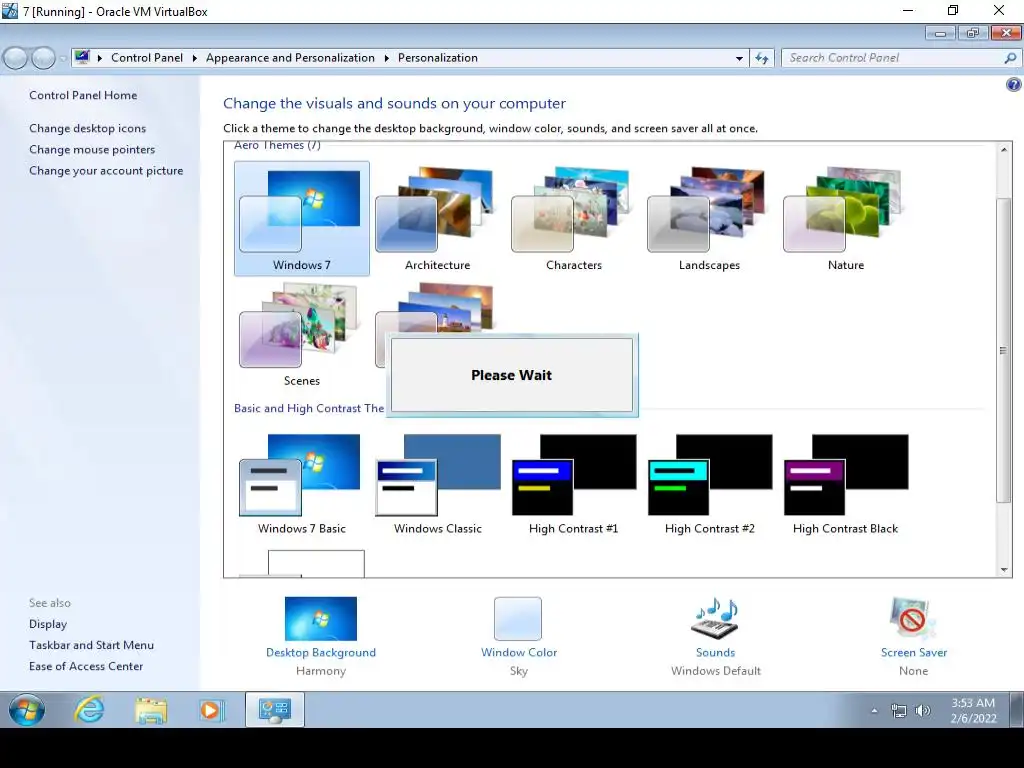Expand arrow after Appearance and Personalization
Screen dimensions: 1024x768
pyautogui.click(x=387, y=58)
